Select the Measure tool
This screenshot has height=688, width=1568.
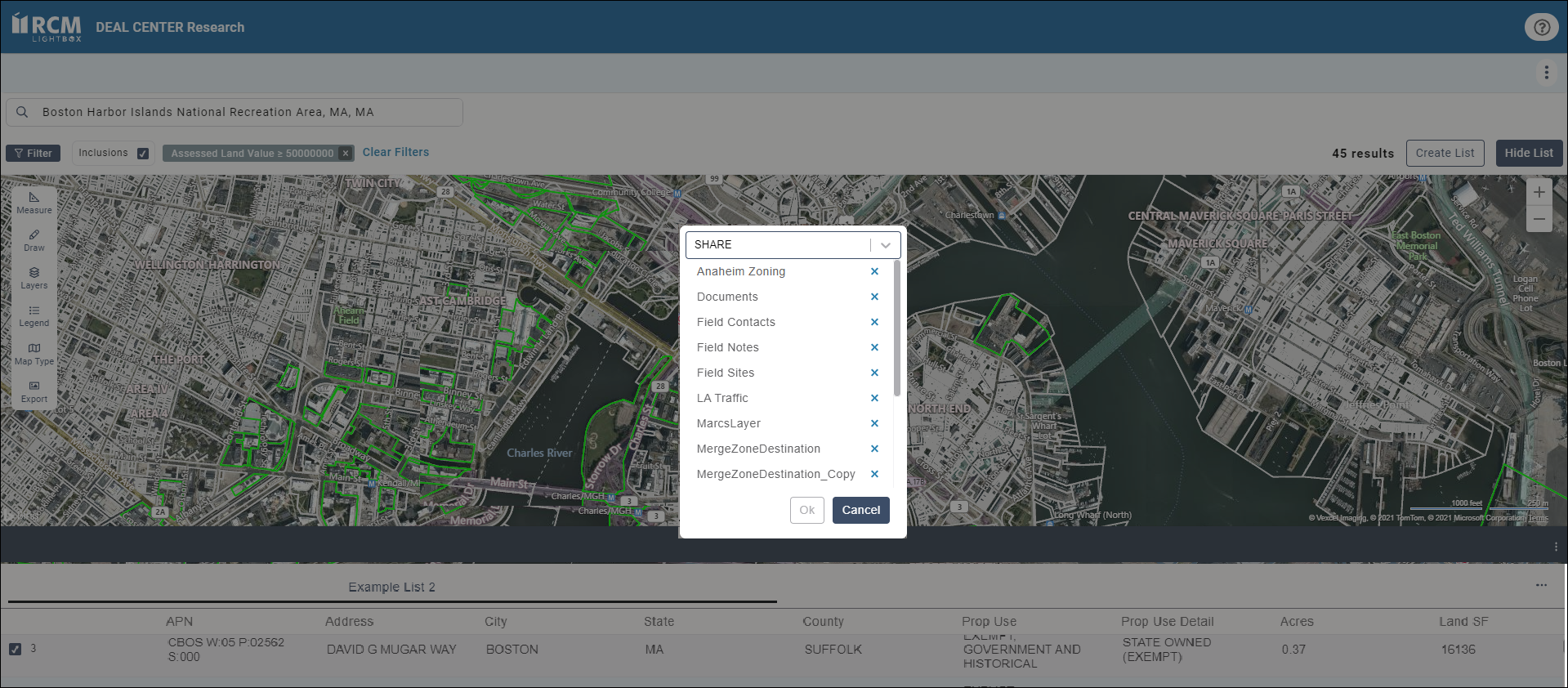34,203
